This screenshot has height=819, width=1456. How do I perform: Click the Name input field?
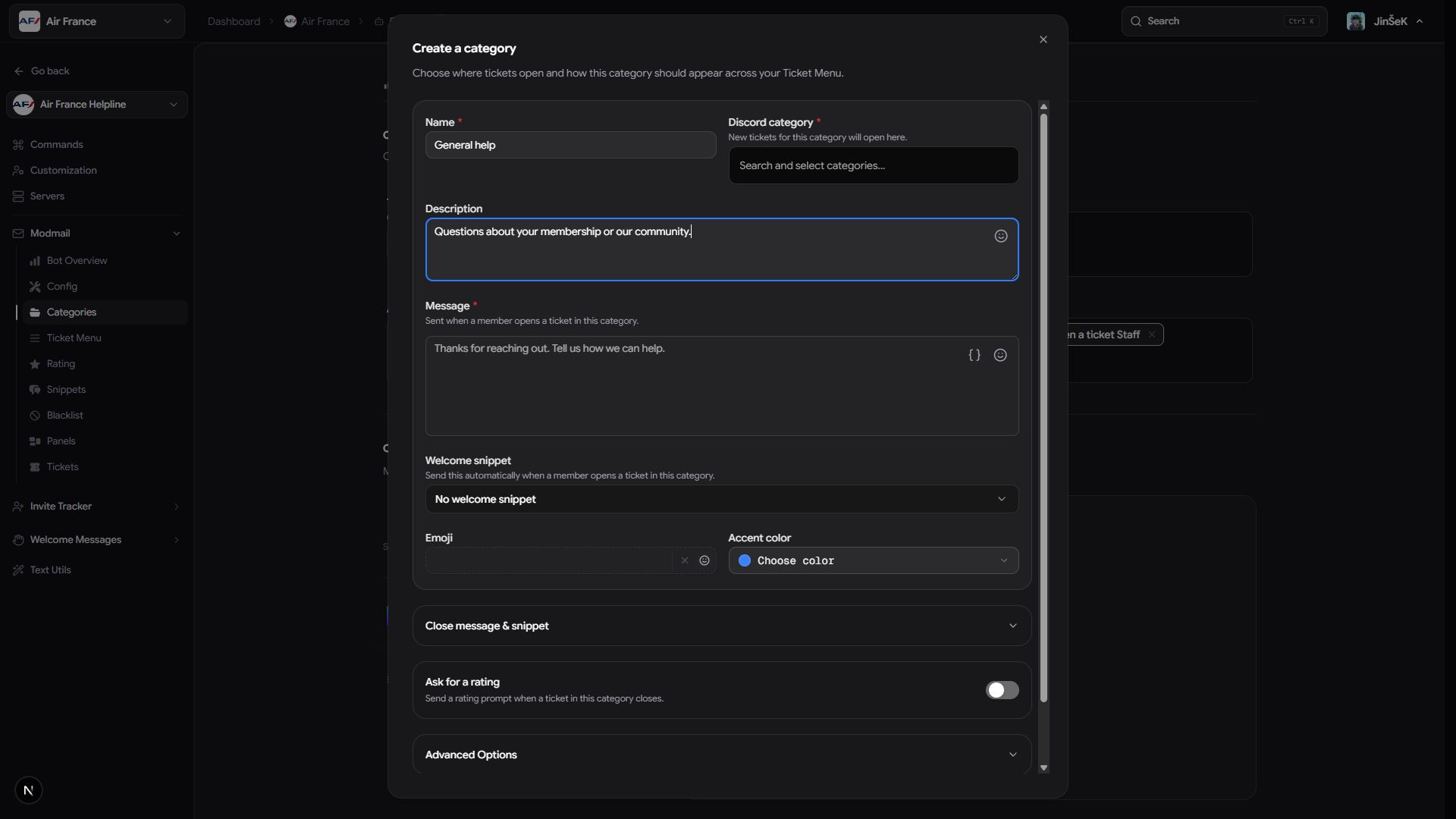click(570, 145)
